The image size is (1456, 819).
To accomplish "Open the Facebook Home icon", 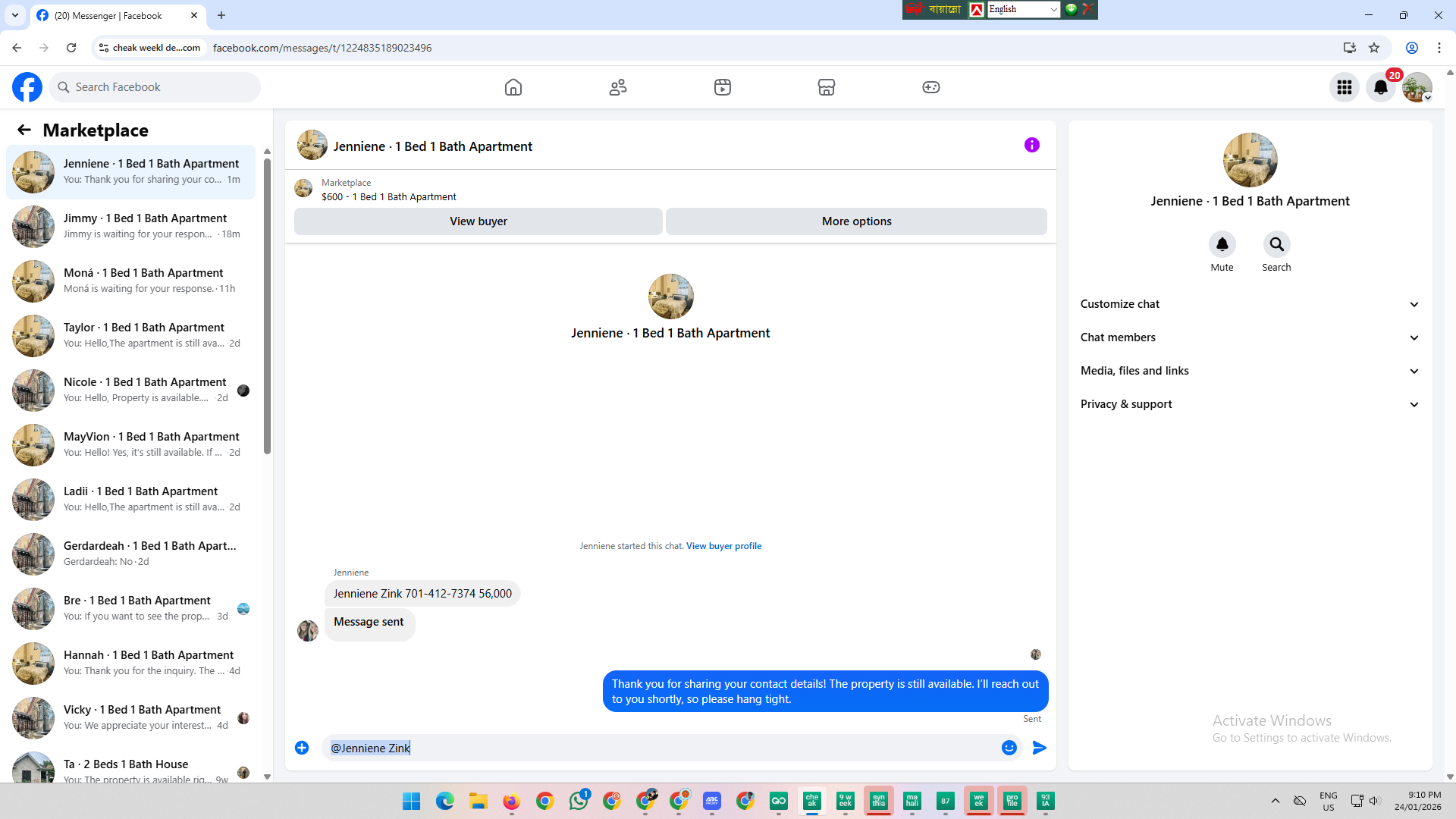I will point(513,87).
